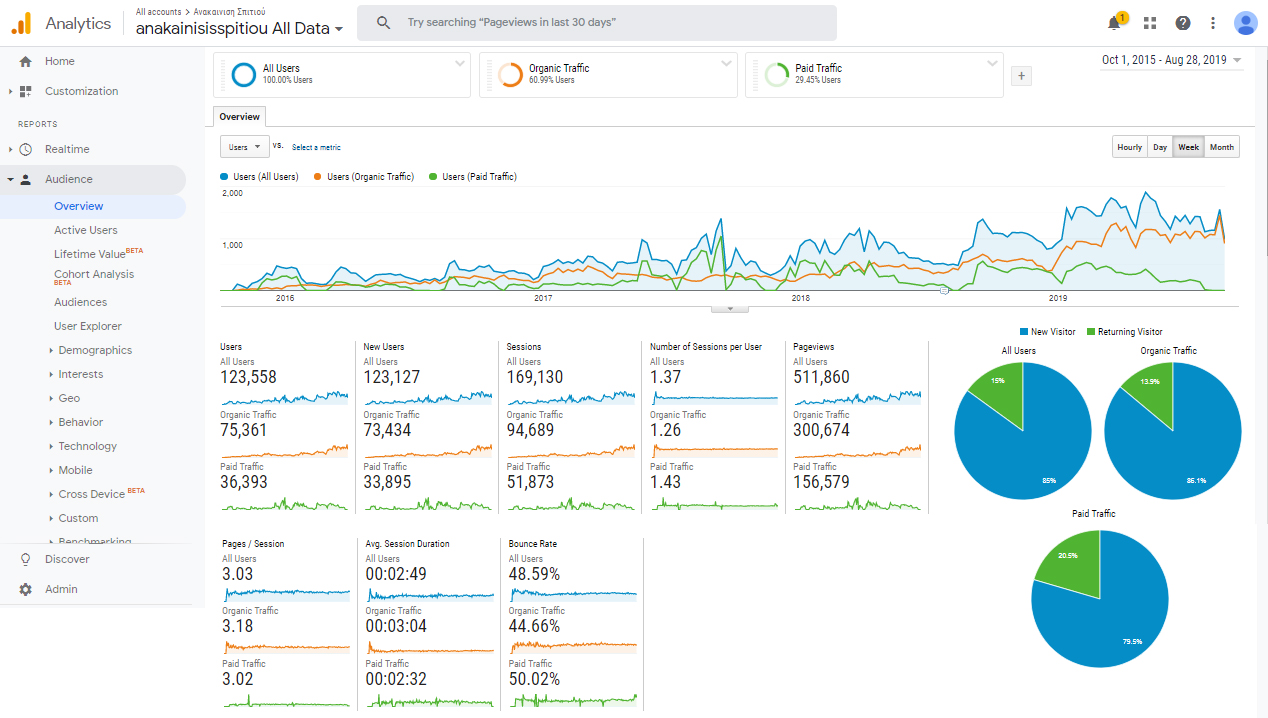Screen dimensions: 1268x718
Task: Open the Users metric dropdown
Action: (x=244, y=147)
